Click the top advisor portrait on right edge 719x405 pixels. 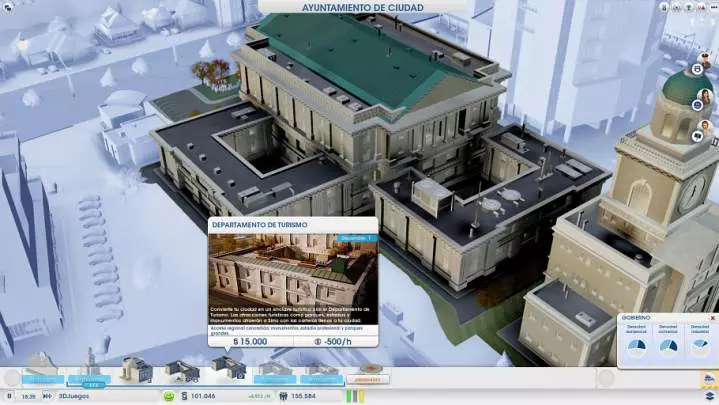[x=705, y=59]
